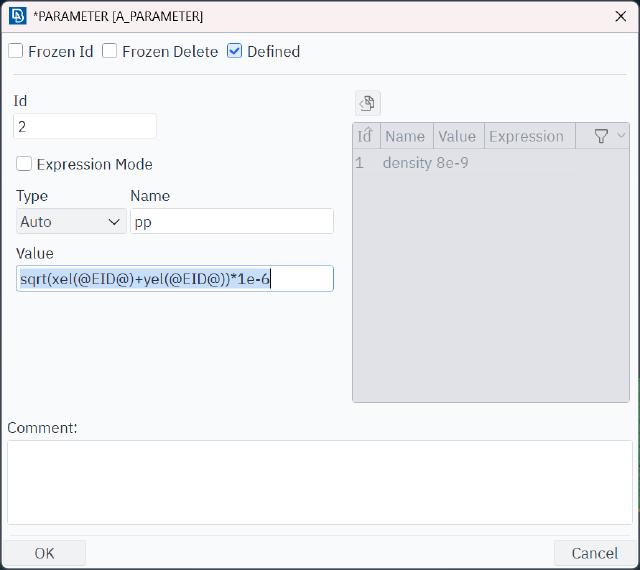The height and width of the screenshot is (570, 640).
Task: Open the Type dropdown showing Auto
Action: point(70,222)
